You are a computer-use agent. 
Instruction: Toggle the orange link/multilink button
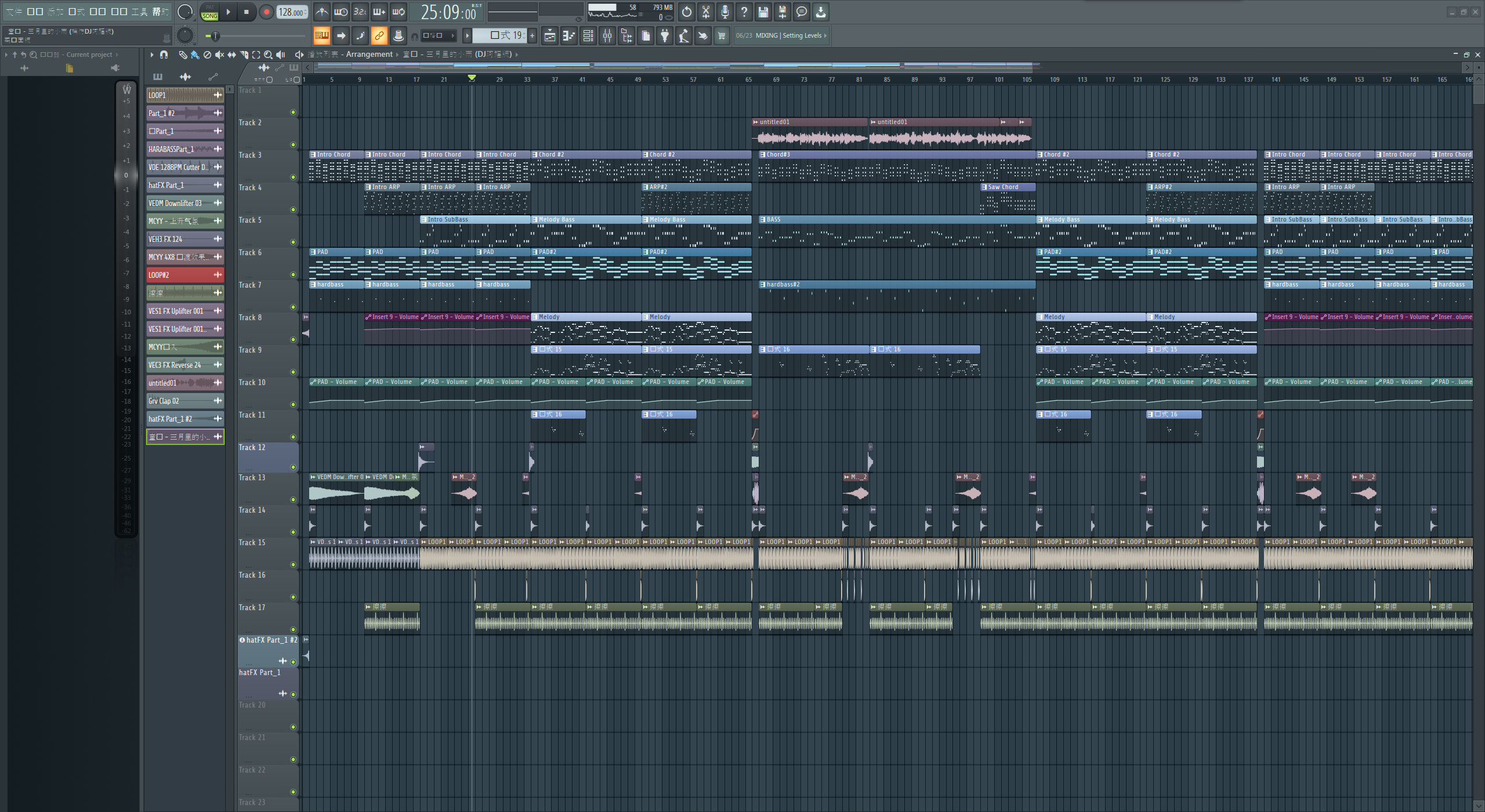tap(379, 36)
